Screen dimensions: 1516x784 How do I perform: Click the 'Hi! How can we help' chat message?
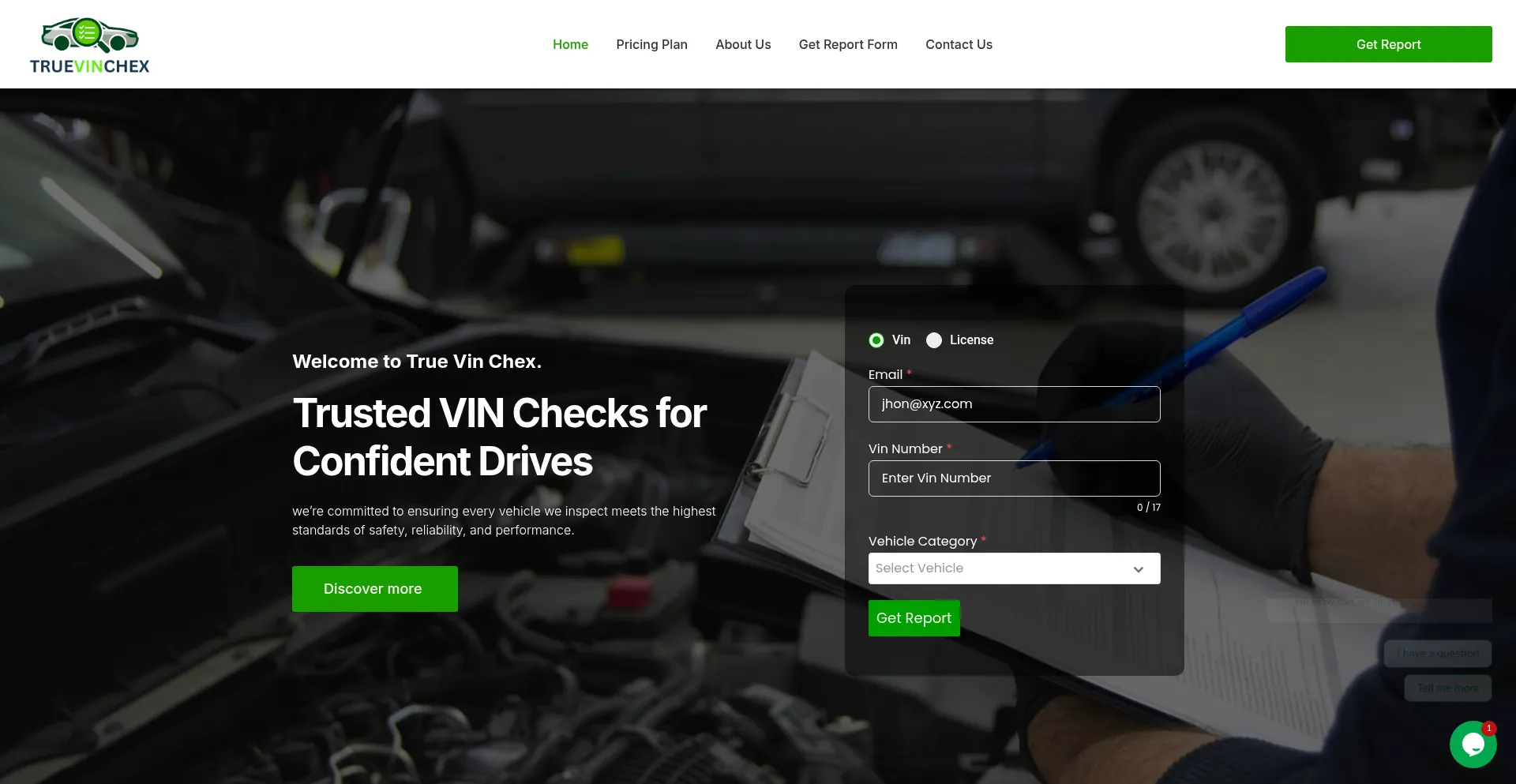pos(1379,610)
